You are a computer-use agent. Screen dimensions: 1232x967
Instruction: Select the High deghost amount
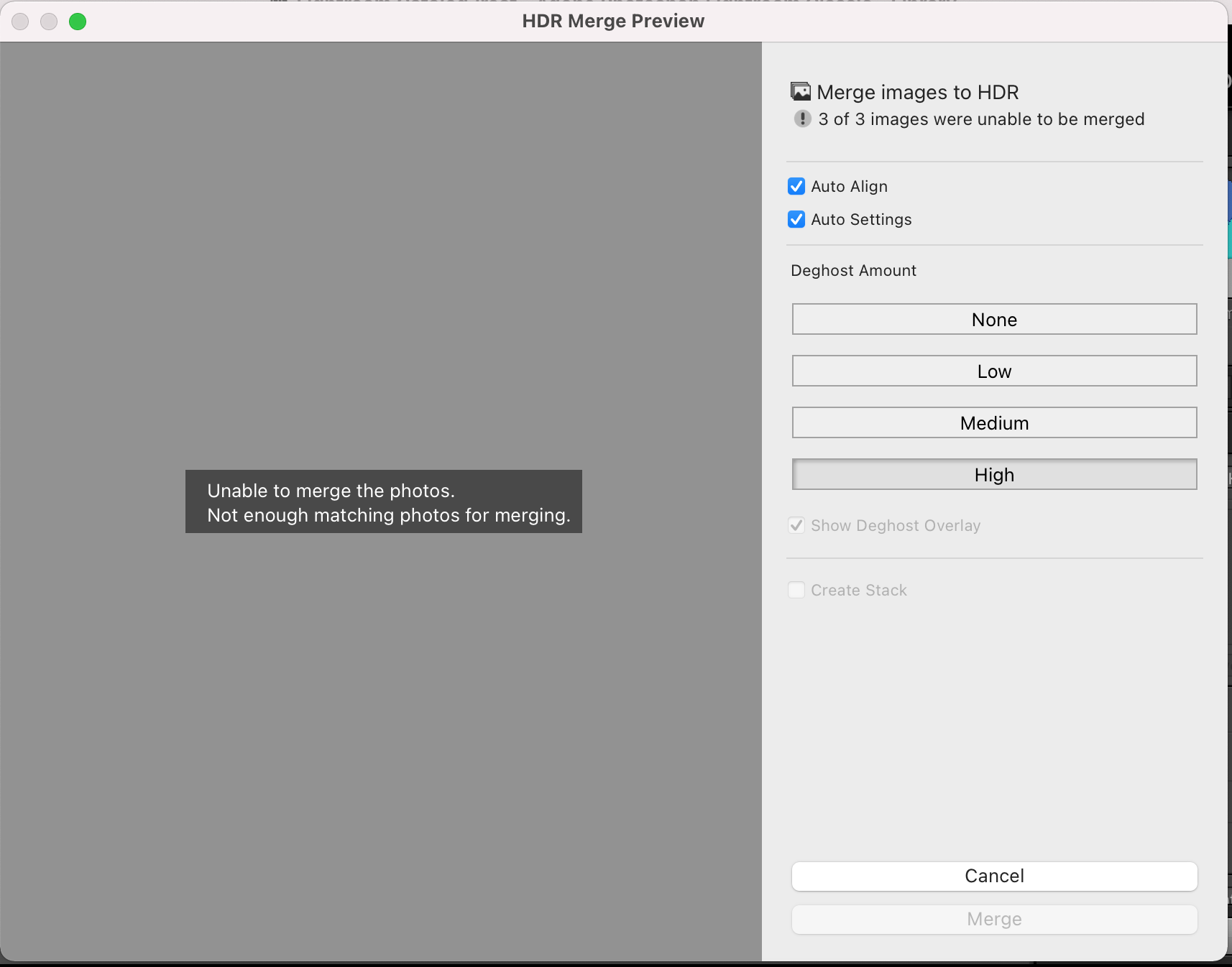coord(993,474)
